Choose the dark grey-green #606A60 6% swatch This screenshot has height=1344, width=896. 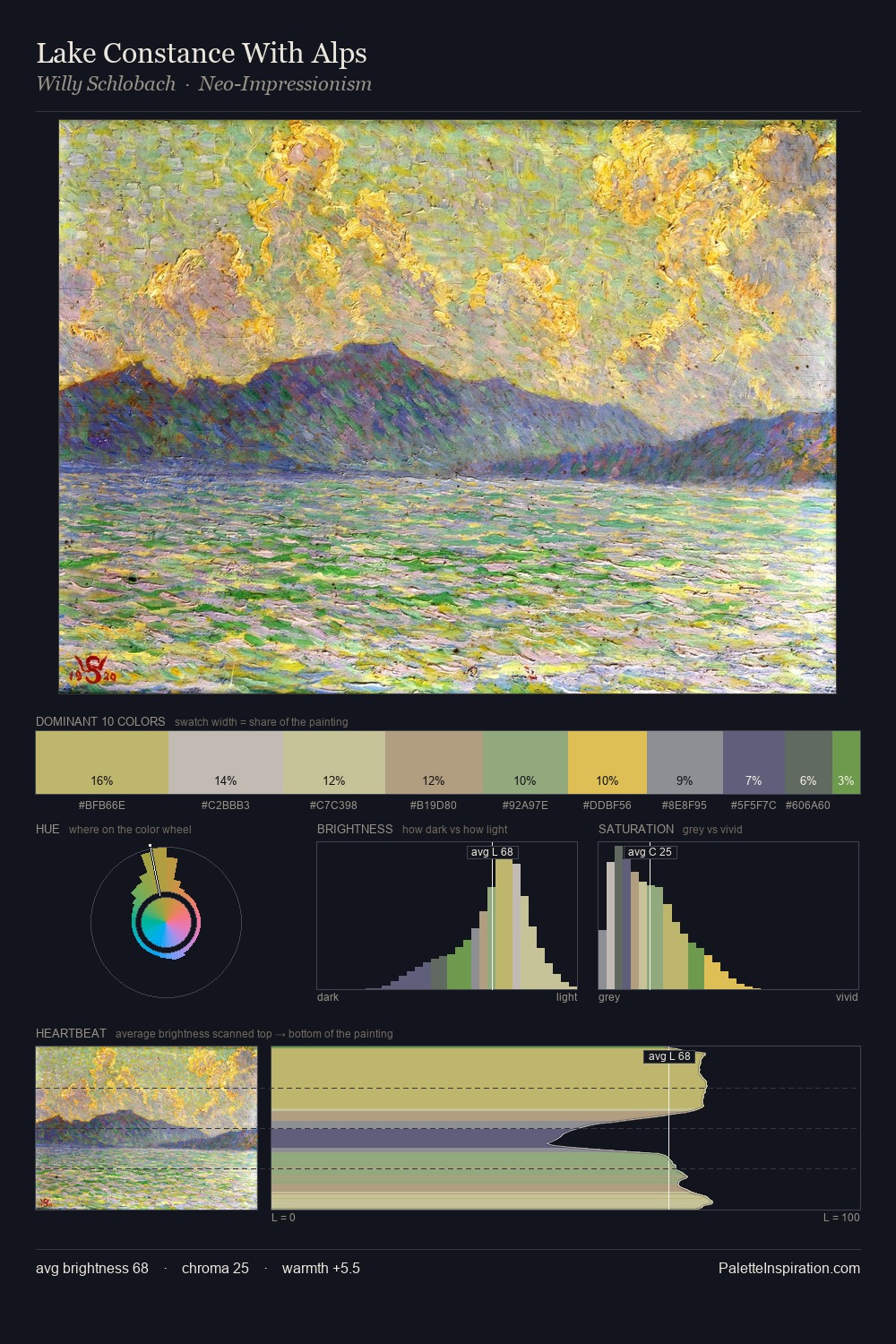pyautogui.click(x=808, y=762)
